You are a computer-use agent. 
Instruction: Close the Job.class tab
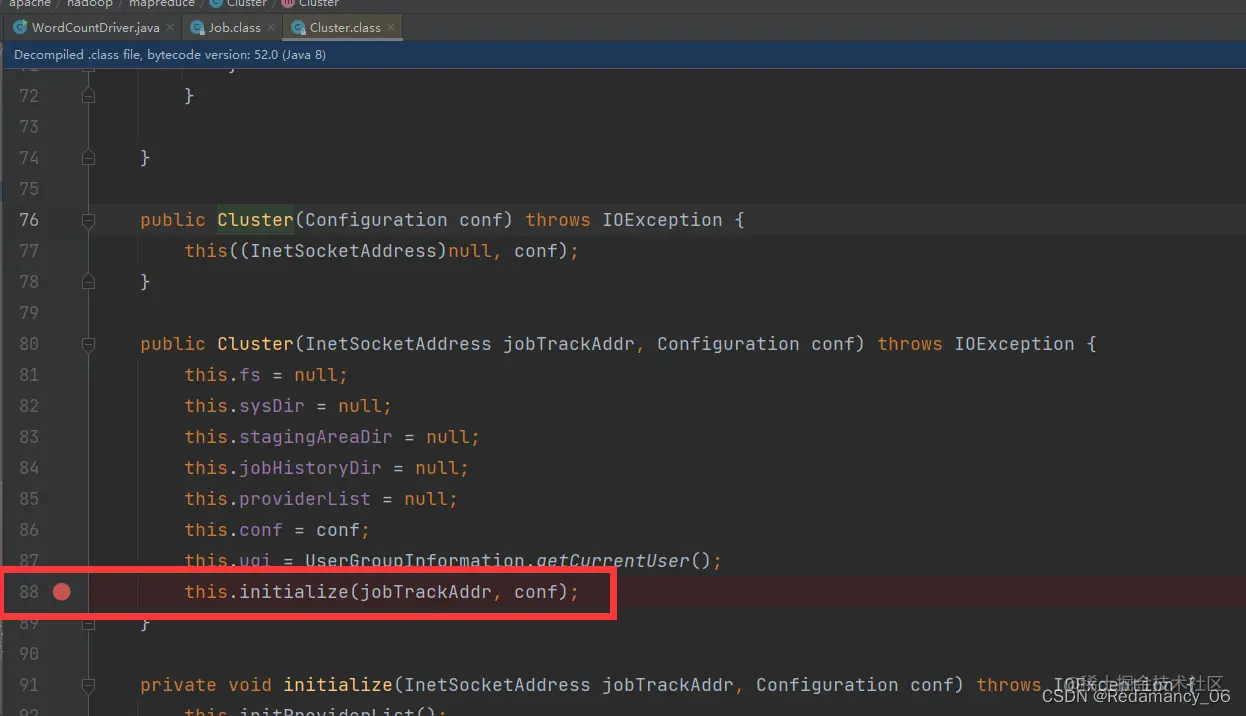point(271,28)
